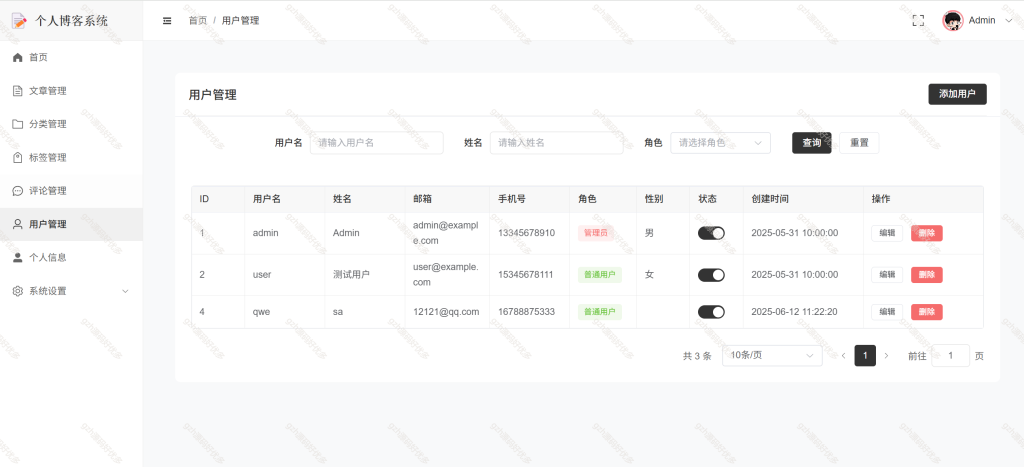Click the user@example.com email cell
Image resolution: width=1024 pixels, height=467 pixels.
pyautogui.click(x=445, y=275)
